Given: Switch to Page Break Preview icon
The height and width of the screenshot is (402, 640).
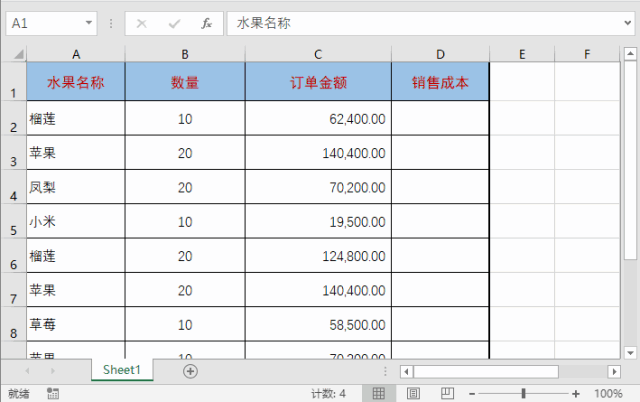Looking at the screenshot, I should [447, 393].
